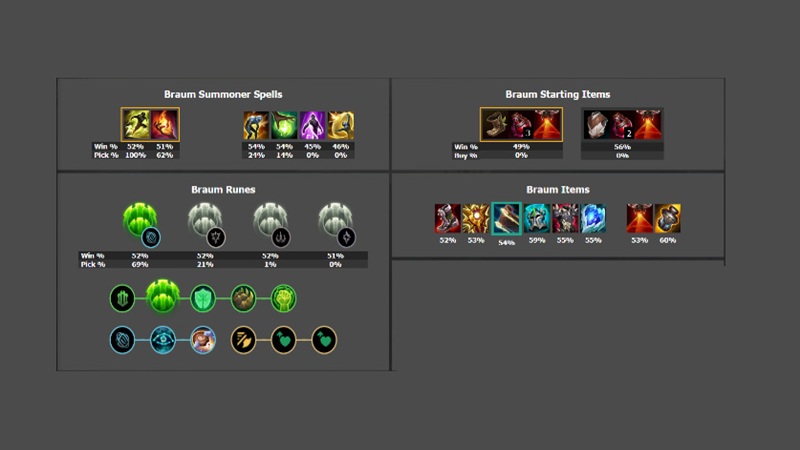Click the boots item with 52% win rate
The height and width of the screenshot is (450, 800).
447,218
